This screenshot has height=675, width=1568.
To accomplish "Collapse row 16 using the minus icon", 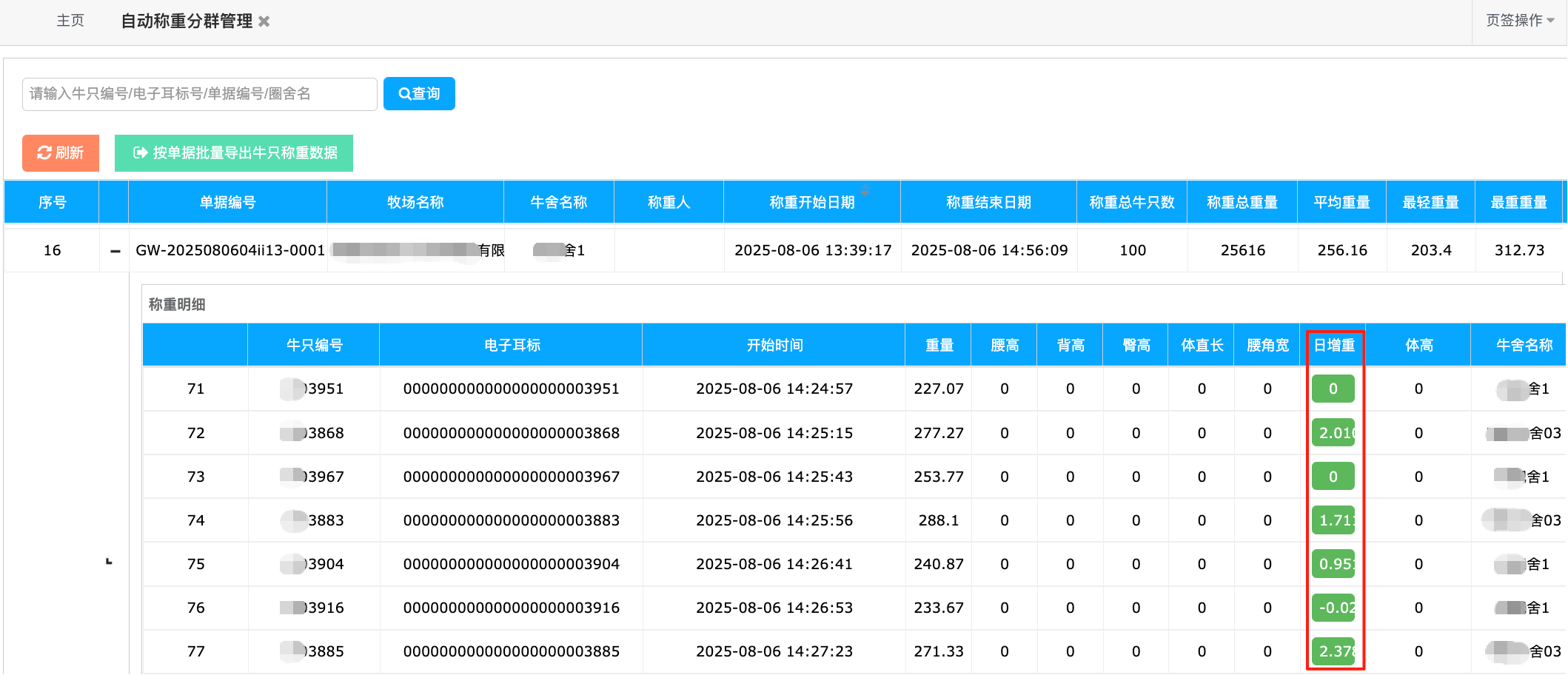I will 115,251.
